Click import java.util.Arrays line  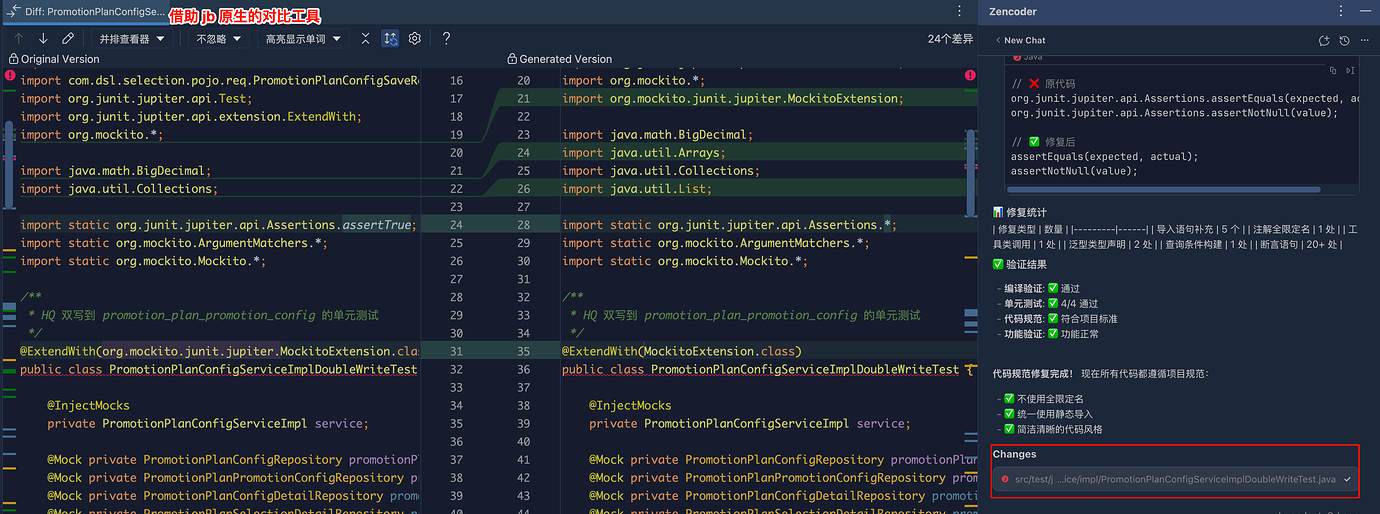point(644,152)
